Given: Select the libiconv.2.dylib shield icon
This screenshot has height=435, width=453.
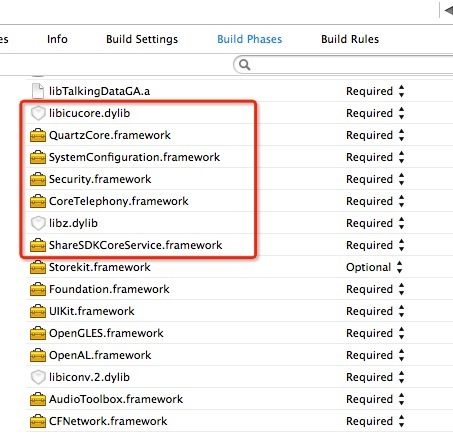Looking at the screenshot, I should click(x=38, y=377).
